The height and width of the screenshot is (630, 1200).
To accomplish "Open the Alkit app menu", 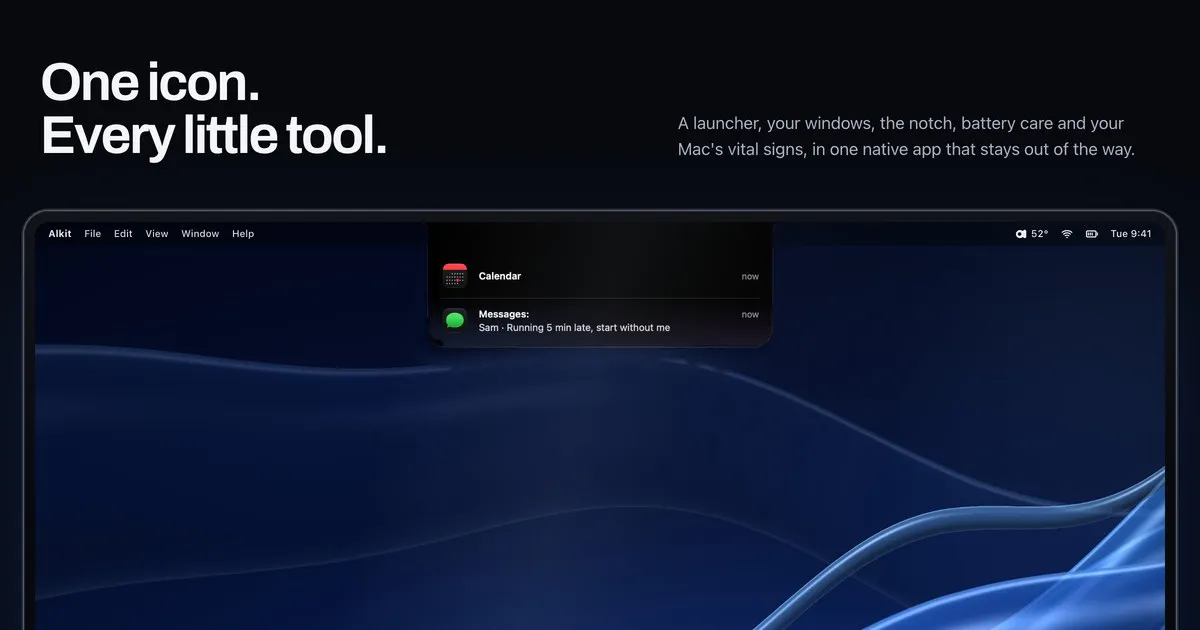I will click(60, 234).
